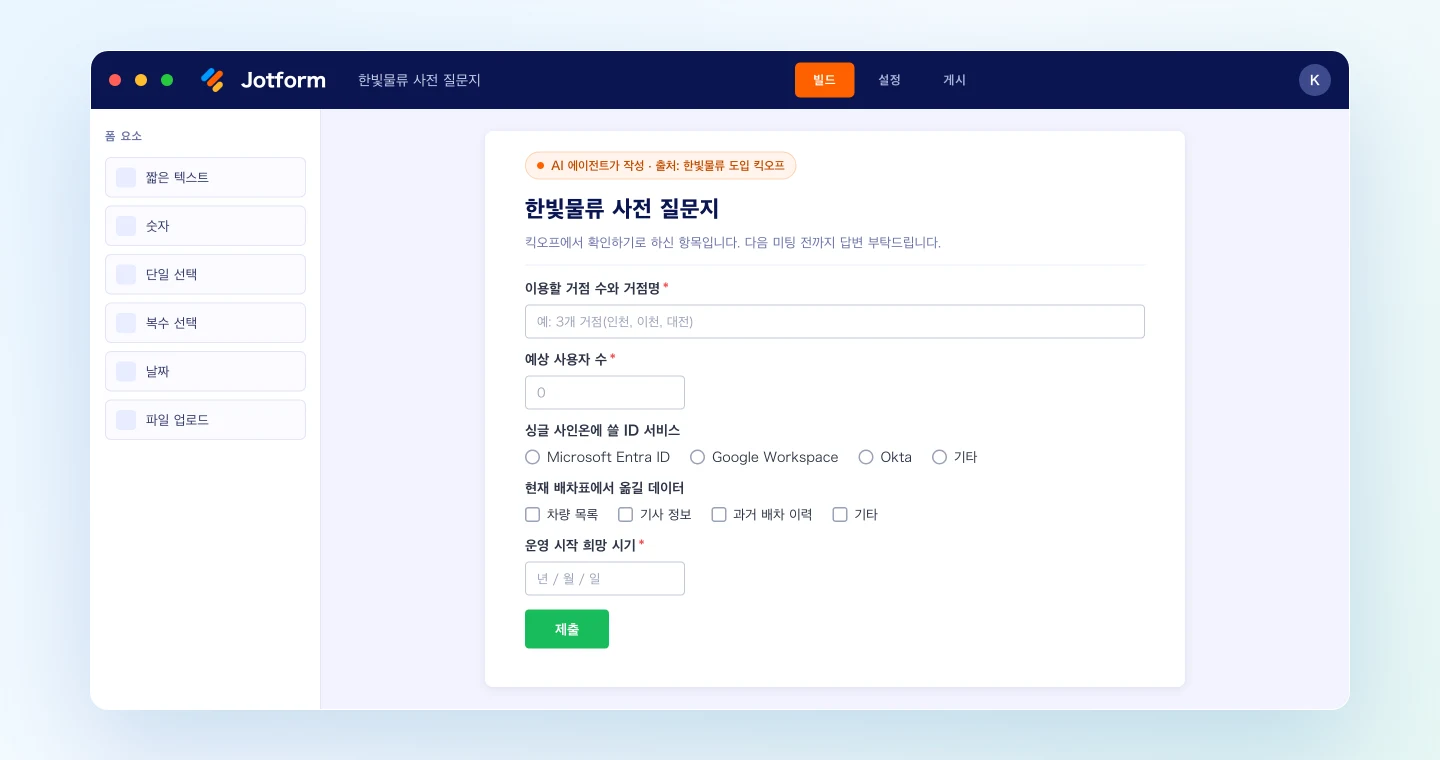Focus the 예상 사용자 수 number field

[605, 393]
